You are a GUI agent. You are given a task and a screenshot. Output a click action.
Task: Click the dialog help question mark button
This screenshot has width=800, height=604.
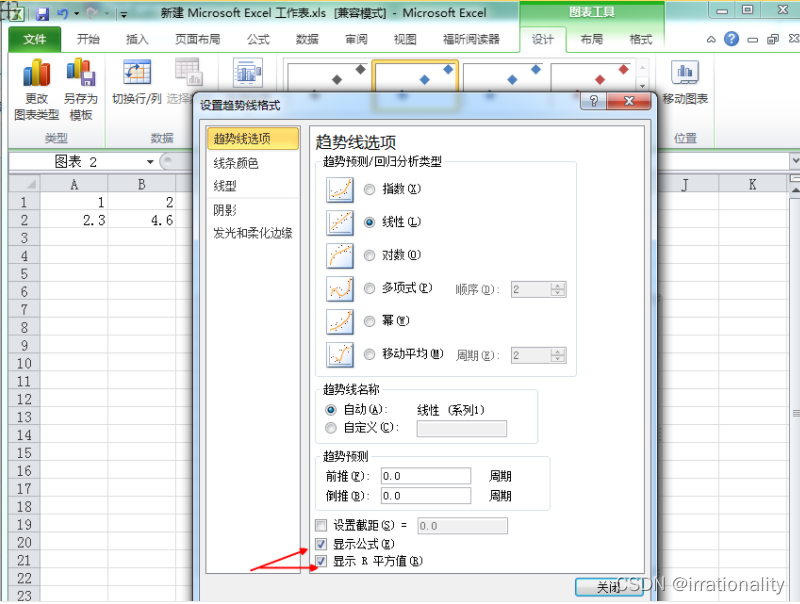(593, 101)
